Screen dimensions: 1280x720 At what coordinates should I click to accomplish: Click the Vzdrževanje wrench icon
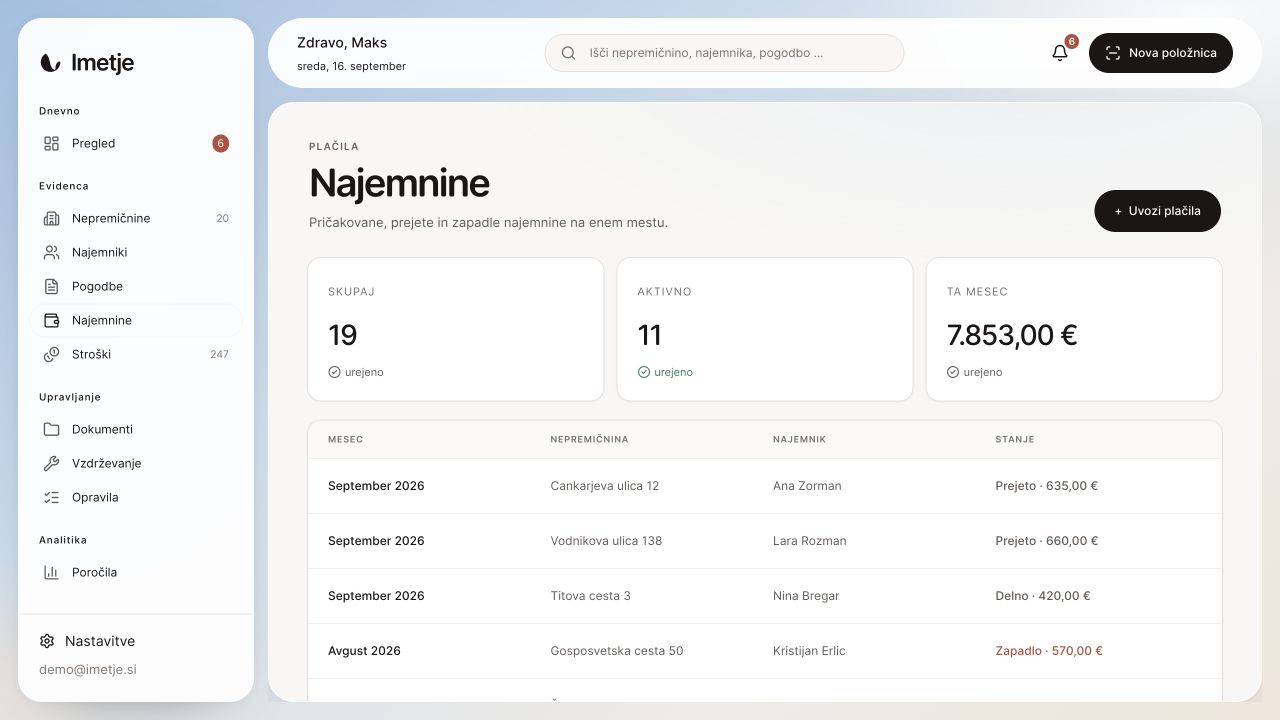[x=52, y=463]
